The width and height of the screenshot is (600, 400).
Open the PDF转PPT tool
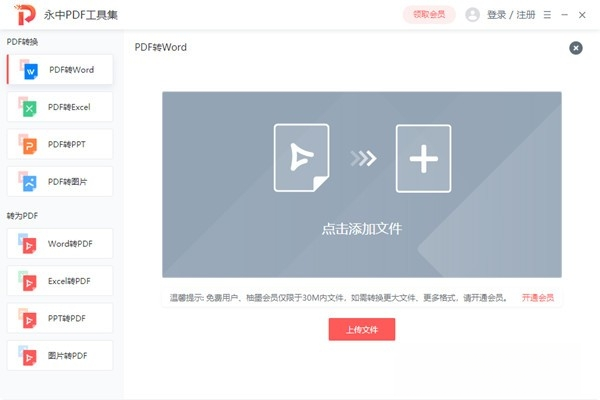click(x=60, y=144)
